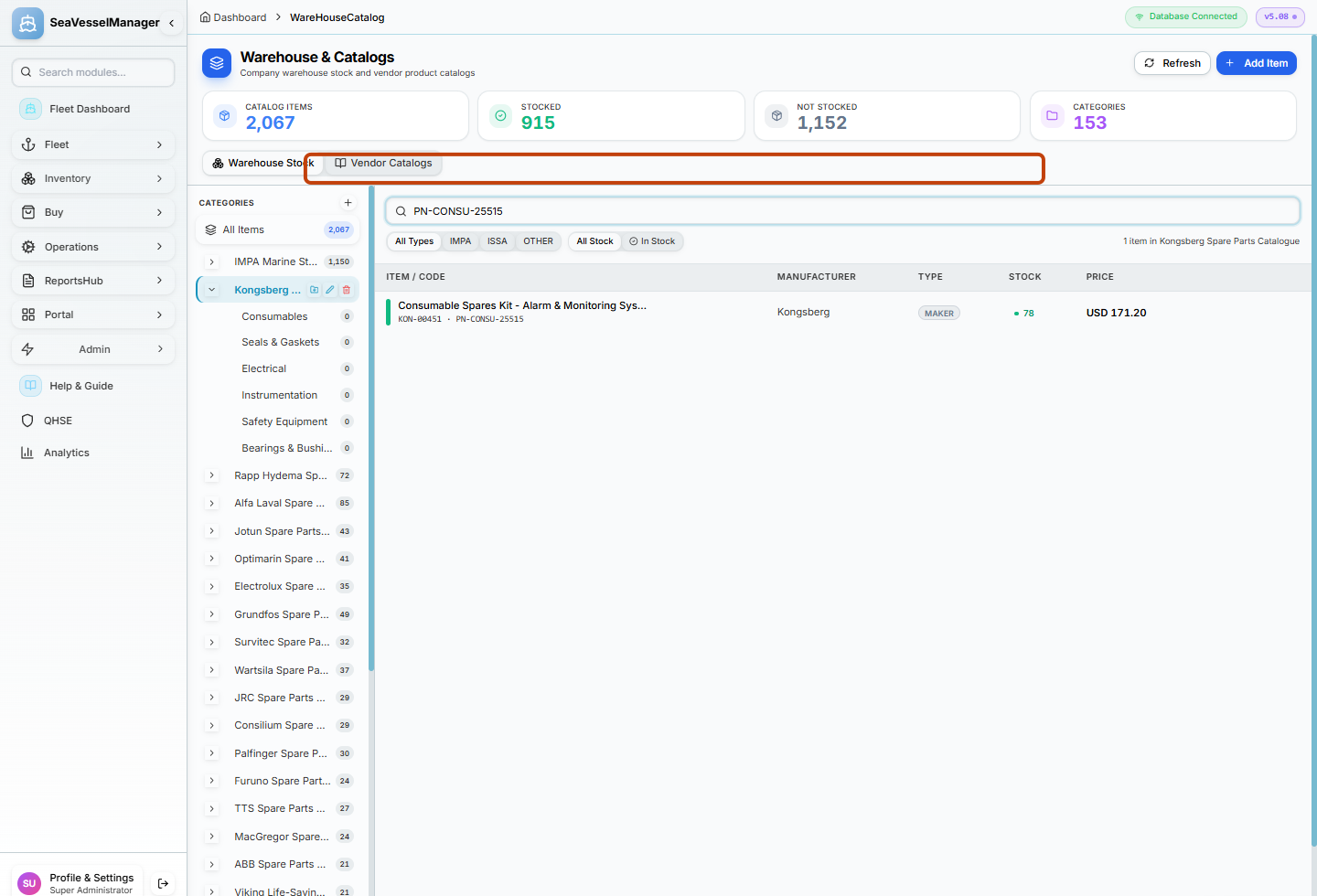Filter items by ISSA type

pyautogui.click(x=498, y=241)
